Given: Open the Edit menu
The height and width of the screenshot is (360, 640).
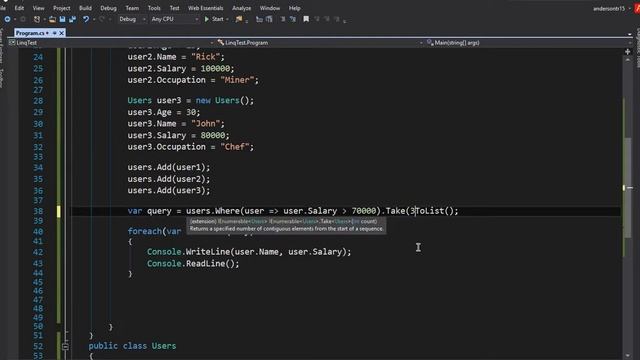Looking at the screenshot, I should 19,8.
